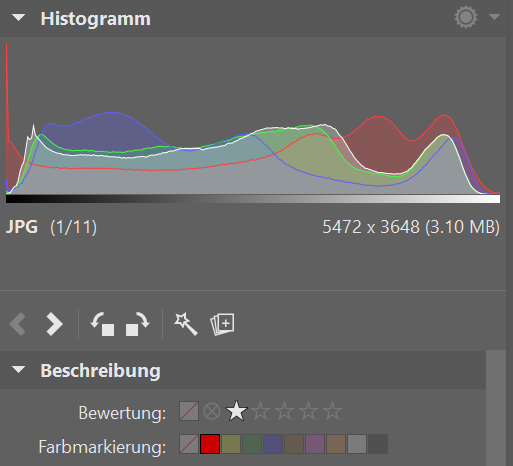The height and width of the screenshot is (466, 513).
Task: Clear the rating with the slashed box
Action: pyautogui.click(x=189, y=411)
